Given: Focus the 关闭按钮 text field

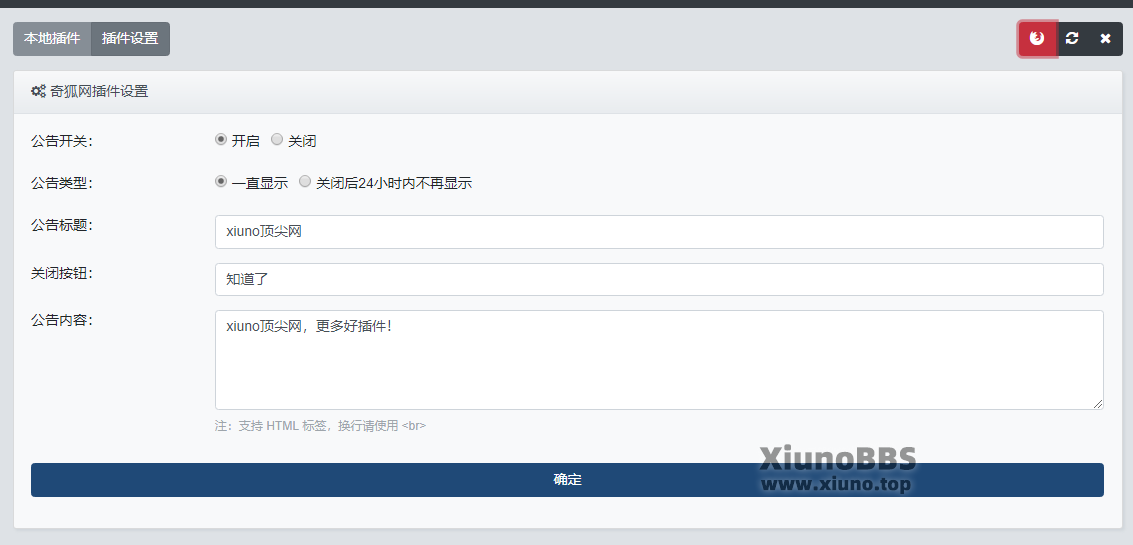Looking at the screenshot, I should 659,279.
